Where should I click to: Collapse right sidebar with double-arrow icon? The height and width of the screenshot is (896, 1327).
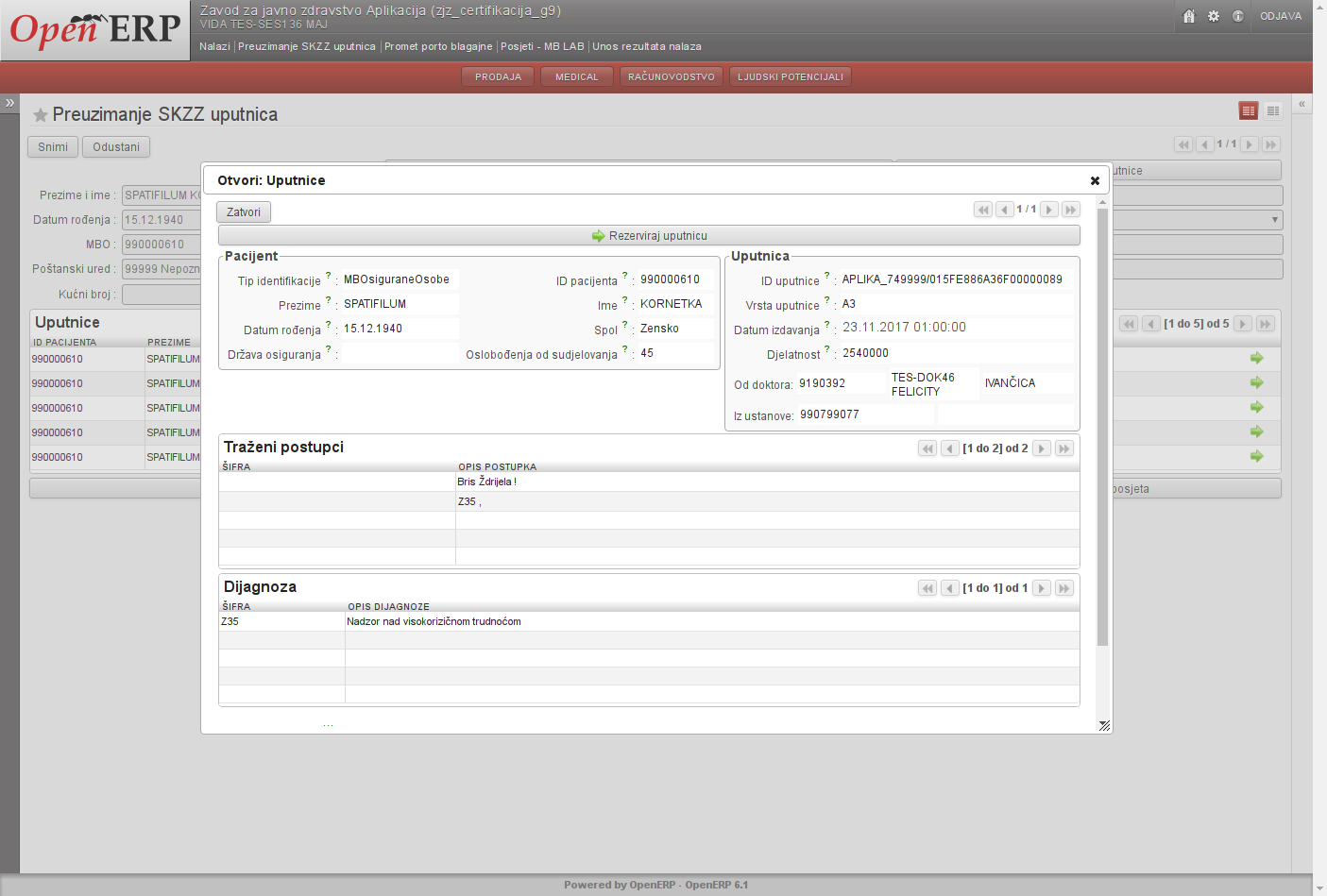[1301, 104]
